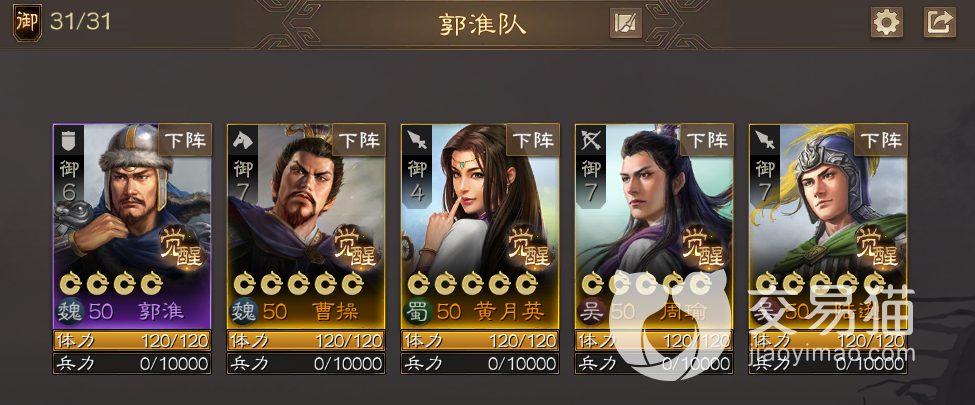Select shield troop icon on 郭淮 card
975x405 pixels.
(68, 140)
